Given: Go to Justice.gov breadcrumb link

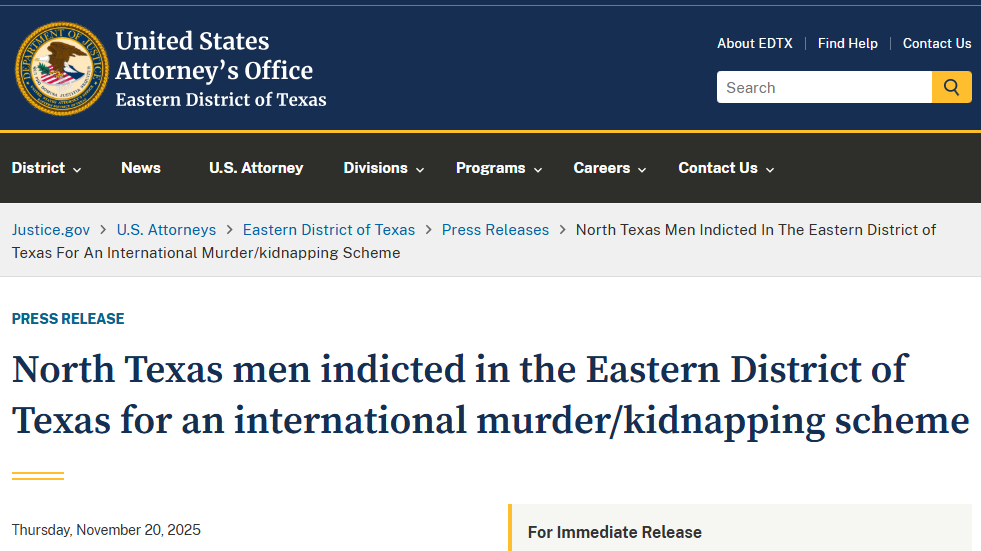Looking at the screenshot, I should tap(51, 230).
